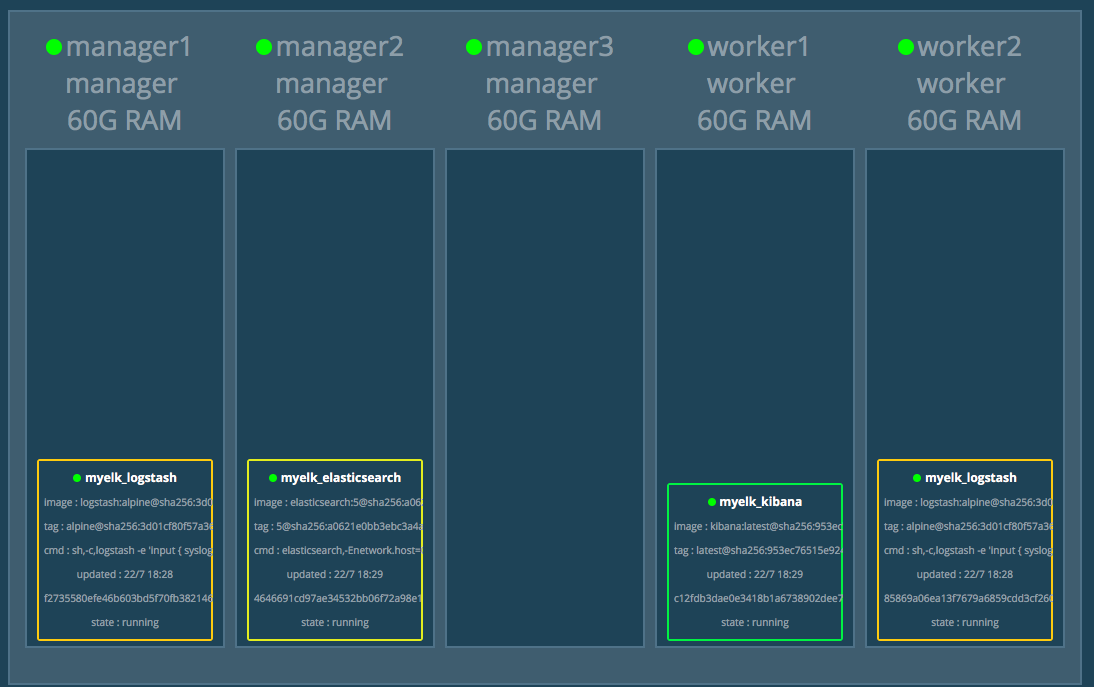Click the green status dot beside manager2
The height and width of the screenshot is (687, 1094).
coord(264,47)
